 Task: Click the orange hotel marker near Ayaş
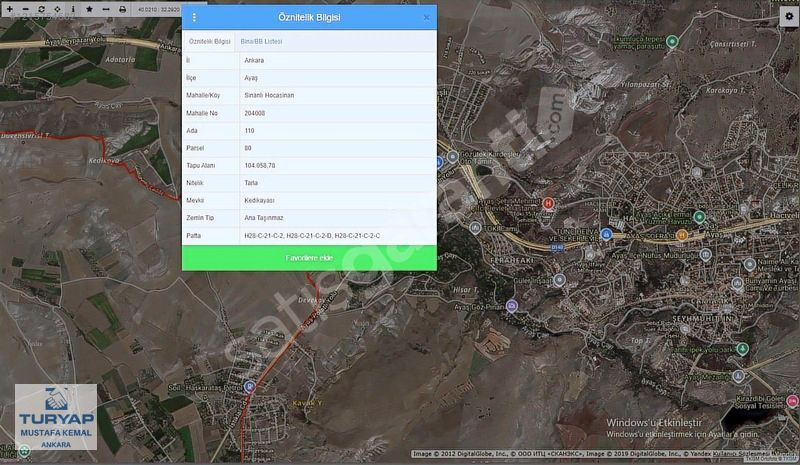681,235
